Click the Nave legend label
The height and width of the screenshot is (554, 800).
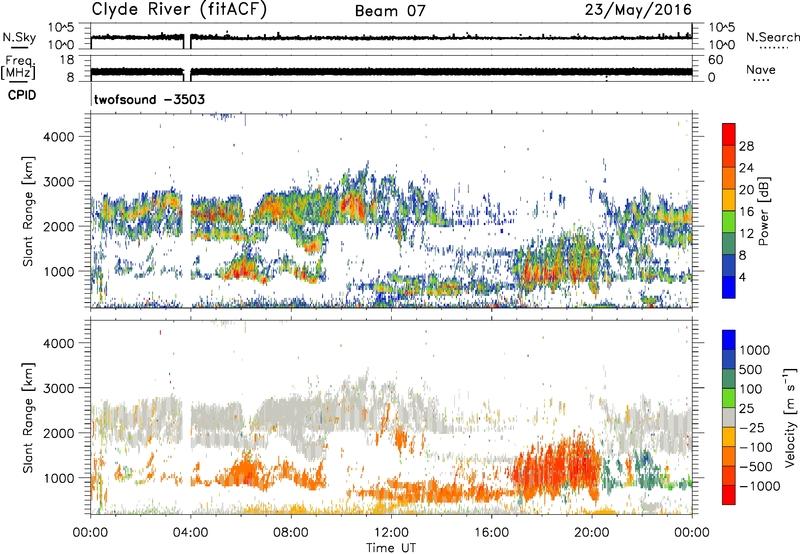click(x=761, y=69)
